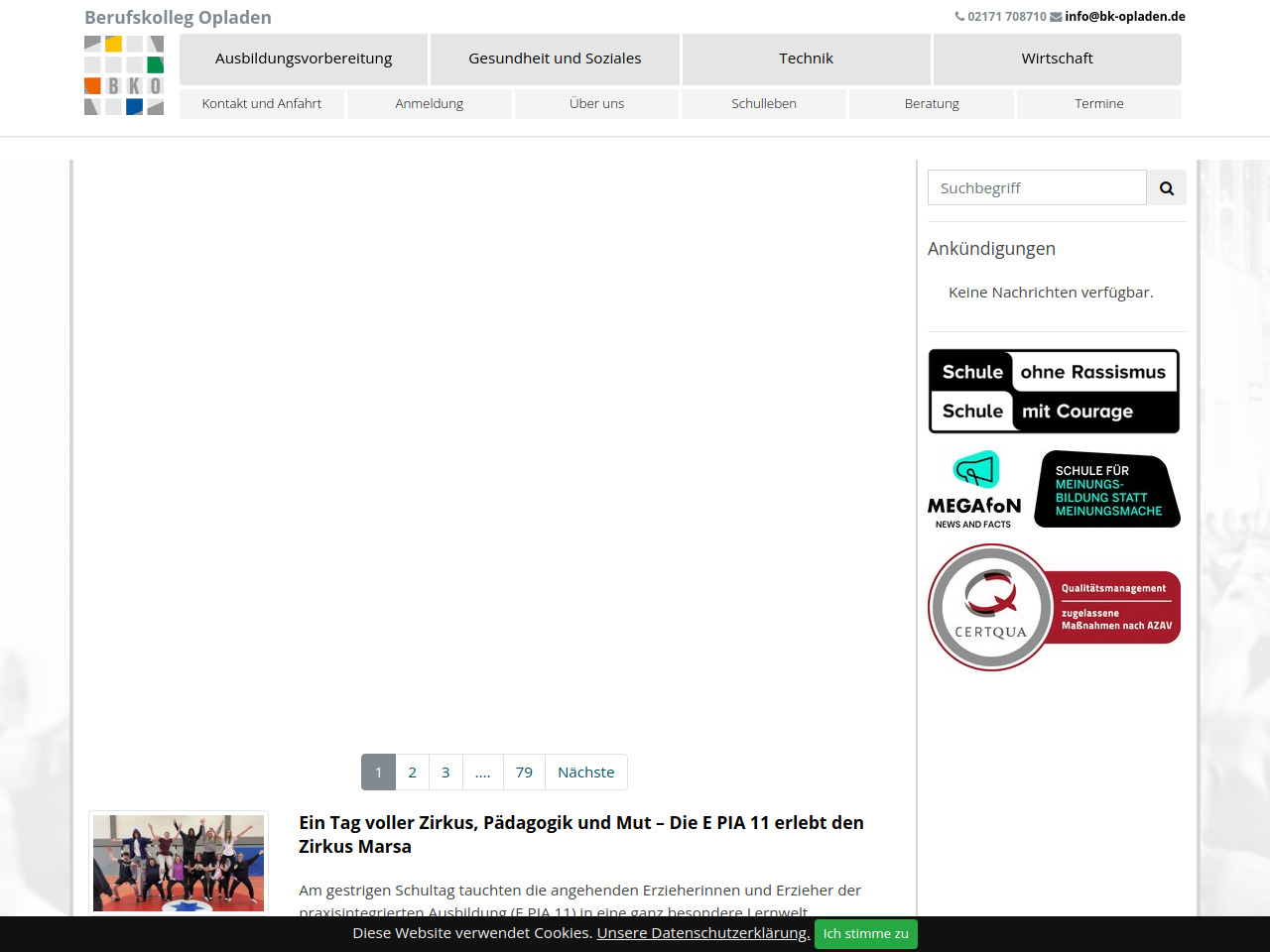Accept cookies with Ich stimme zu
Viewport: 1270px width, 952px height.
[865, 934]
